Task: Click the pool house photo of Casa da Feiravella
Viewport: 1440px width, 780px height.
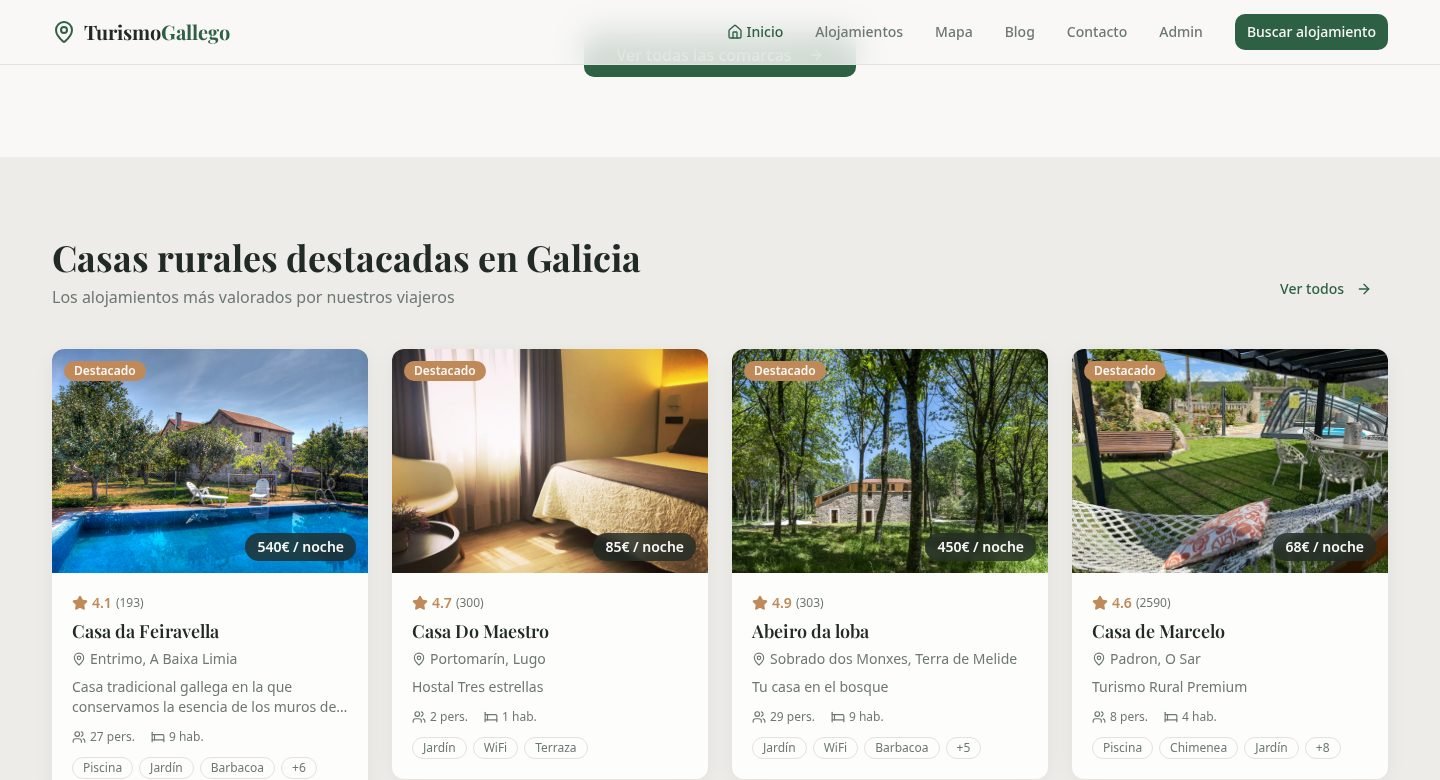Action: point(210,461)
